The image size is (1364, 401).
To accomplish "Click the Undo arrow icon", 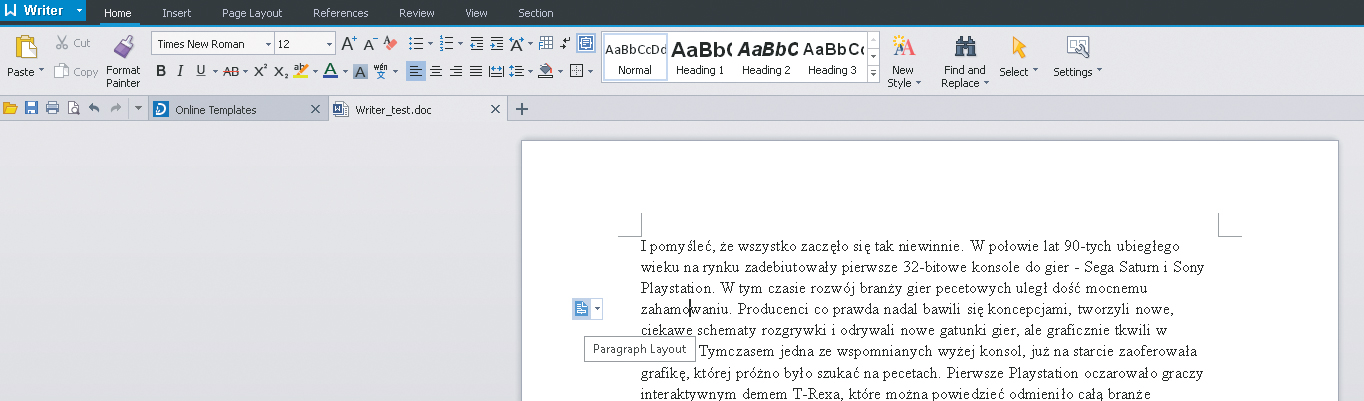I will click(94, 109).
